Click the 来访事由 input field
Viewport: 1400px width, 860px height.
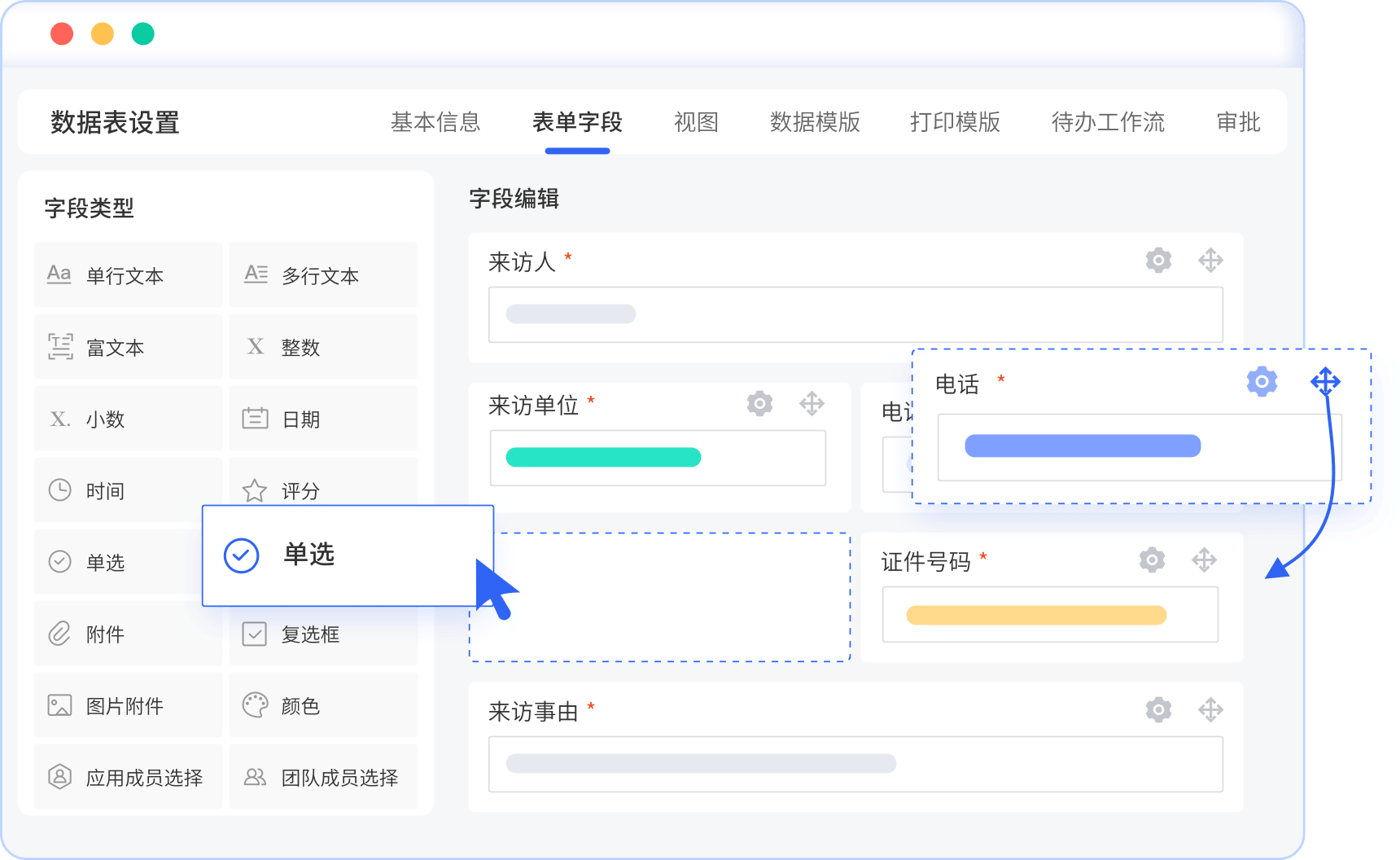tap(855, 764)
